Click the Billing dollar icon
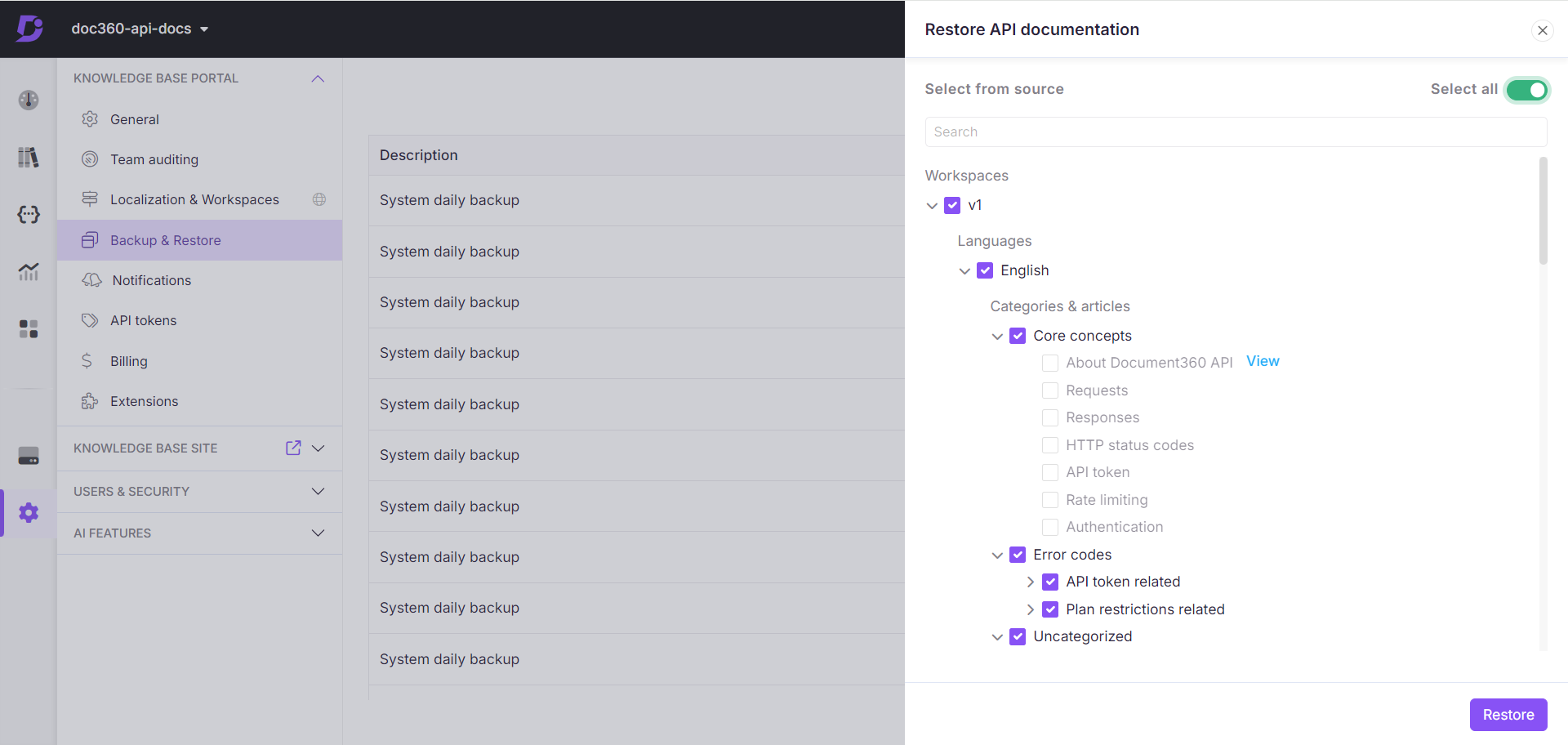 point(87,361)
